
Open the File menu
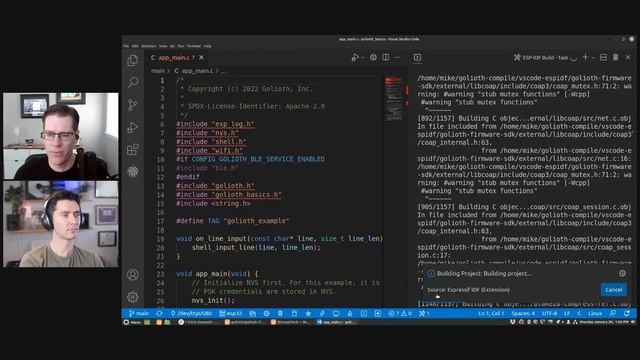pos(126,46)
